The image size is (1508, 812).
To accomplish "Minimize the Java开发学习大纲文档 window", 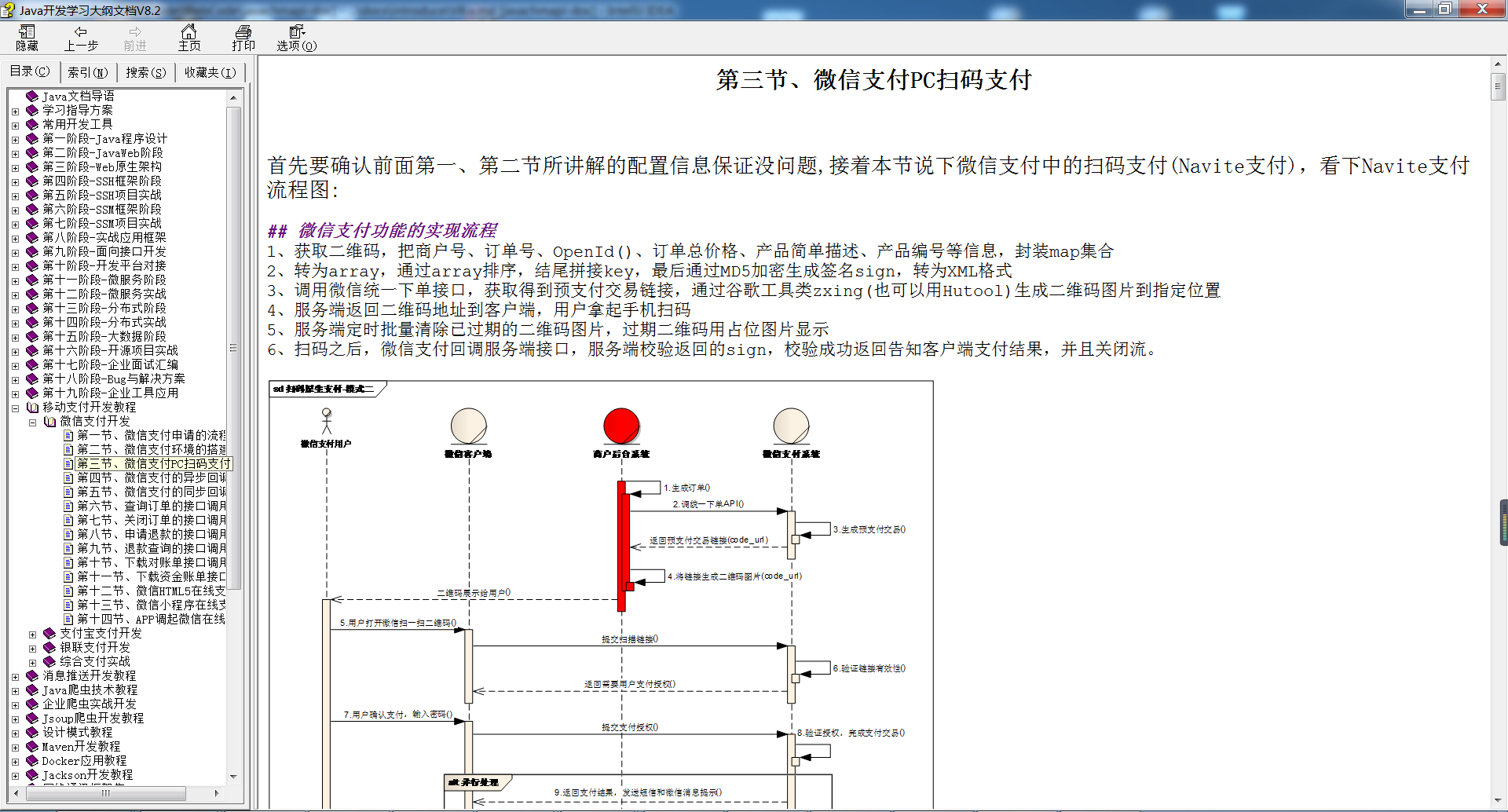I will tap(1420, 9).
